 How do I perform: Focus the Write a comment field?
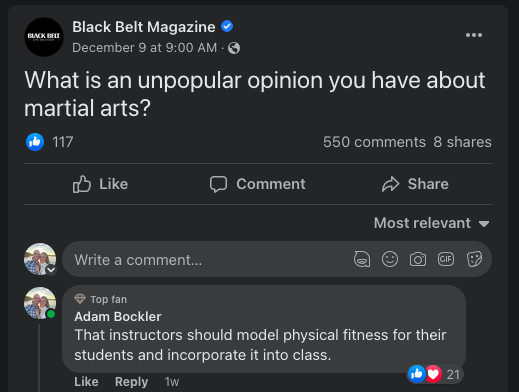click(x=207, y=259)
